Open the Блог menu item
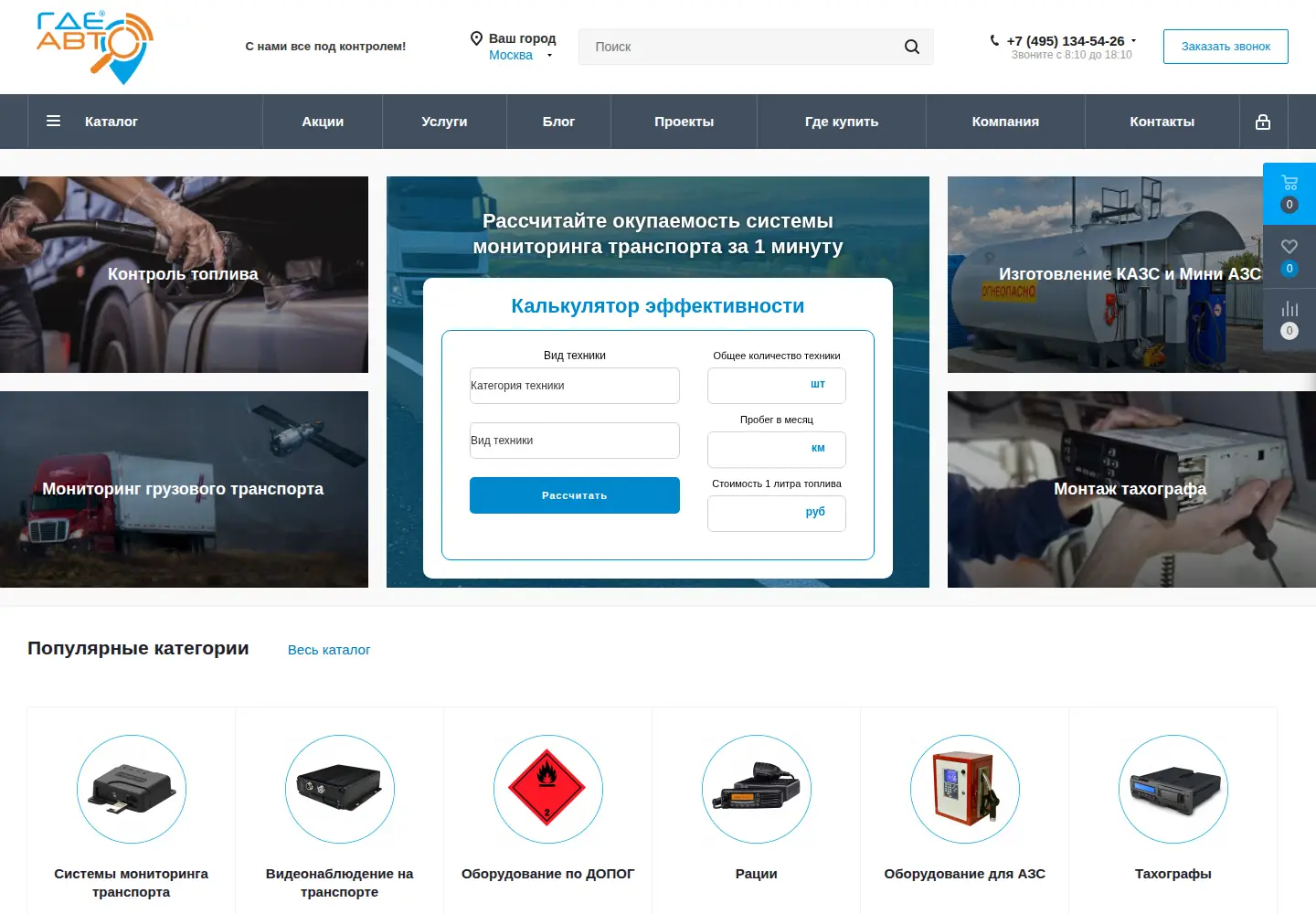 (x=558, y=122)
